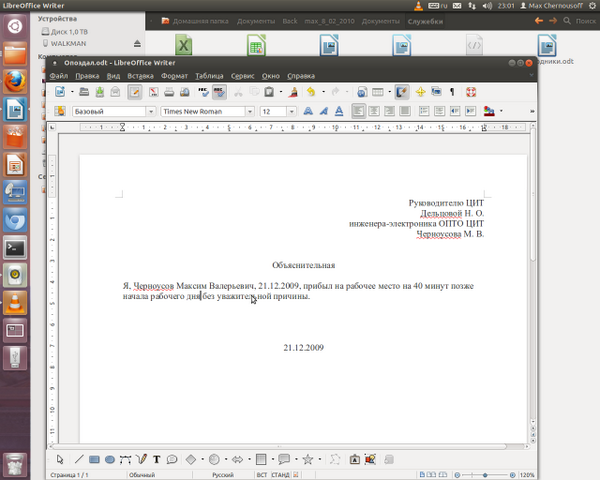This screenshot has height=480, width=600.
Task: Click the Decrease Indent icon
Action: click(x=455, y=111)
